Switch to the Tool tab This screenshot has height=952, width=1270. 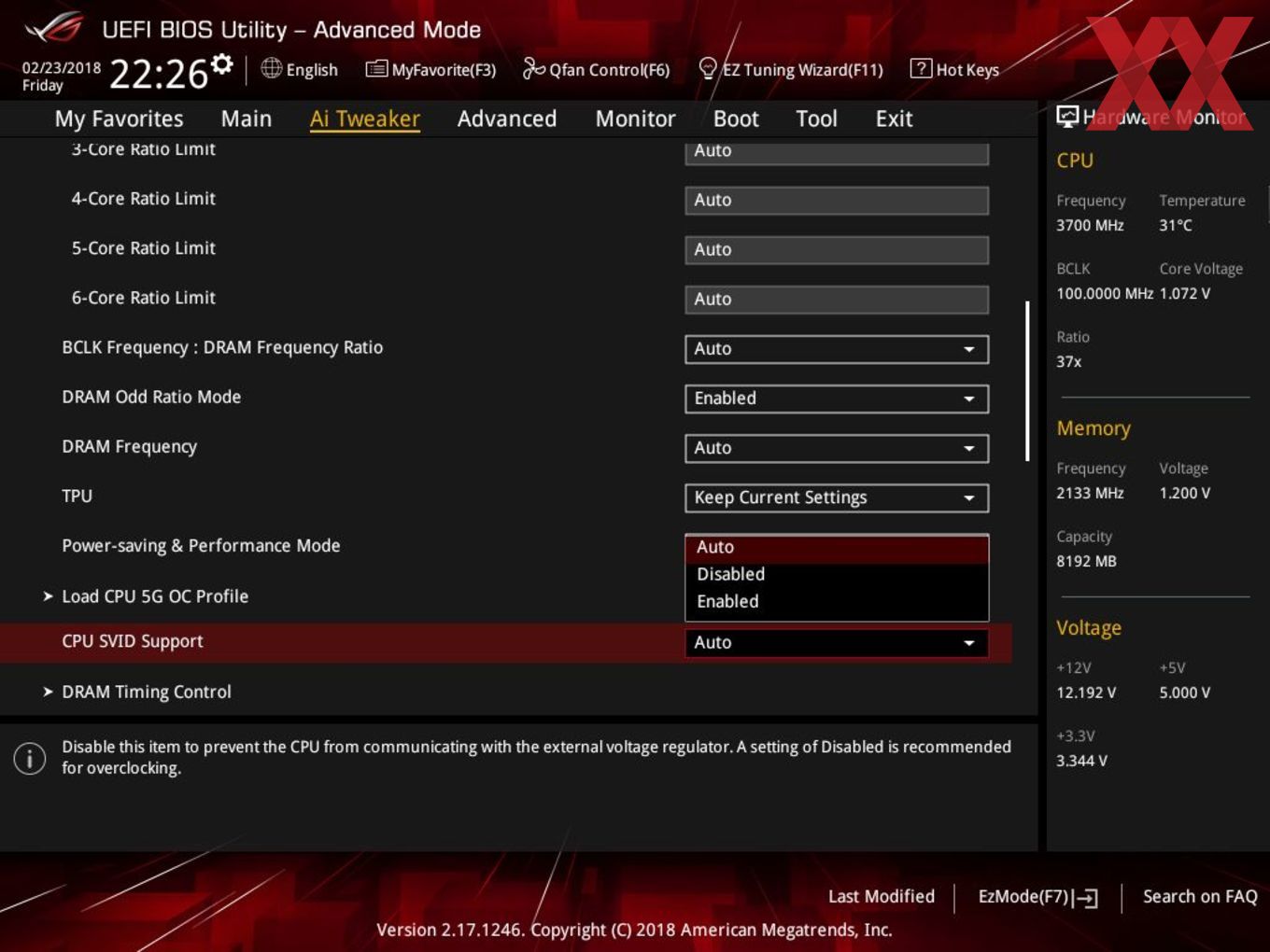point(816,119)
